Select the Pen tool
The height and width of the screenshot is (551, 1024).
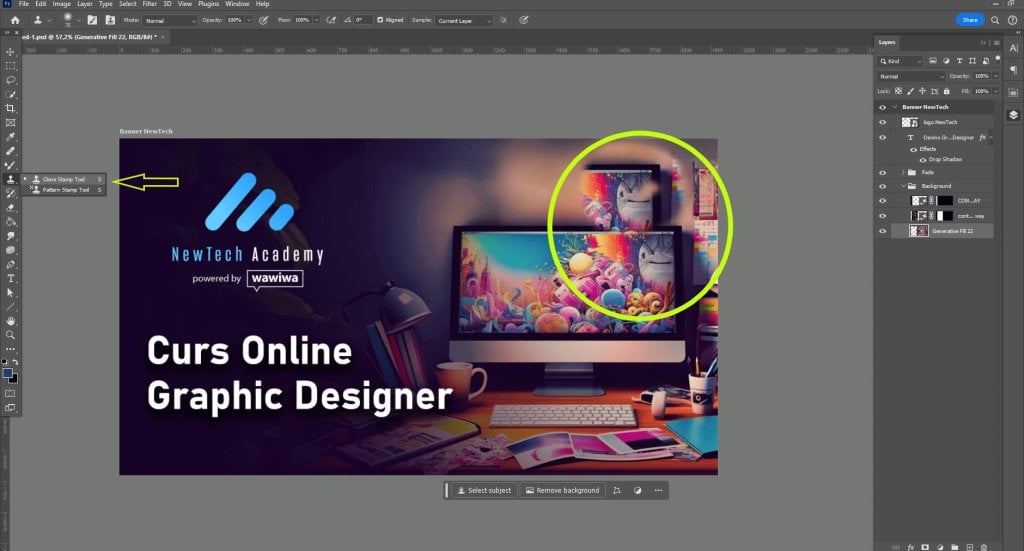[10, 264]
